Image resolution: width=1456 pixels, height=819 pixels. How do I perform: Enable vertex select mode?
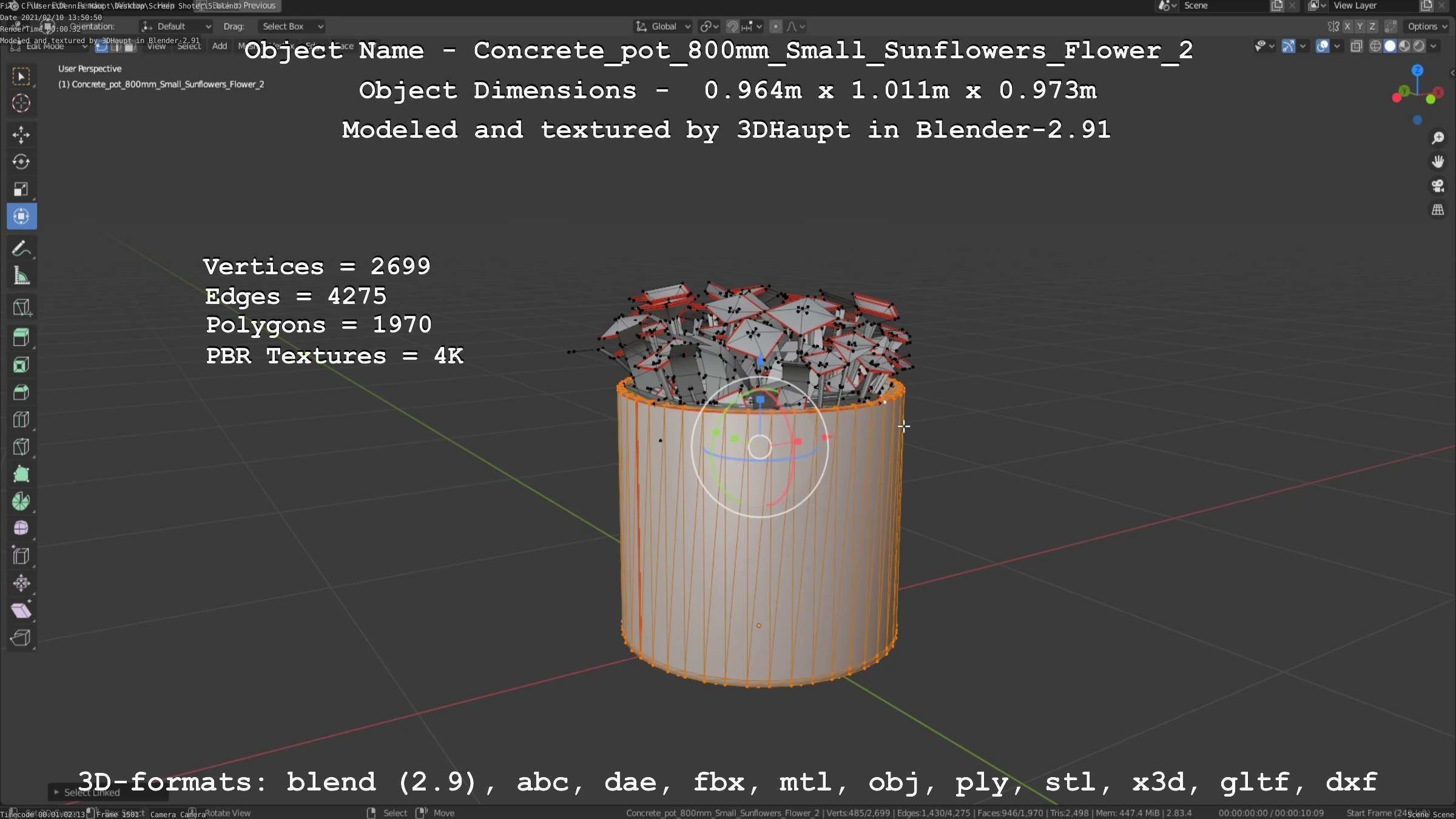tap(101, 47)
